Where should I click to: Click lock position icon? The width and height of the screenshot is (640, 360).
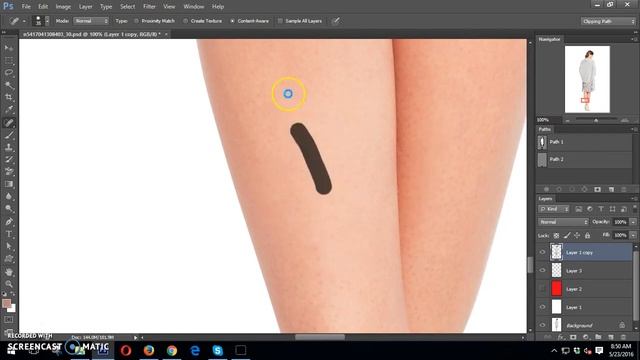577,236
